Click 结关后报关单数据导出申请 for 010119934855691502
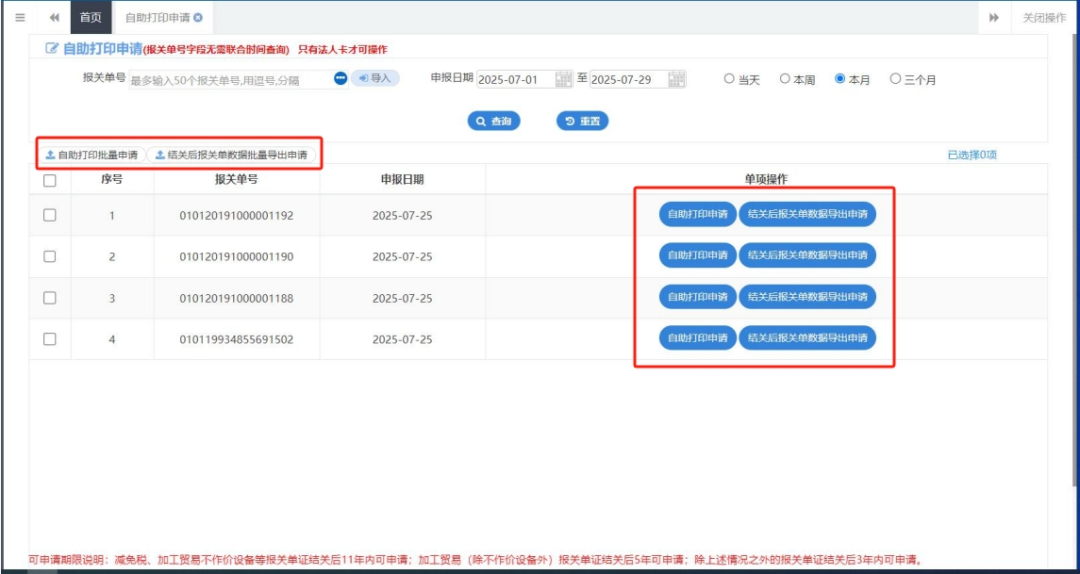Image resolution: width=1080 pixels, height=574 pixels. point(807,338)
